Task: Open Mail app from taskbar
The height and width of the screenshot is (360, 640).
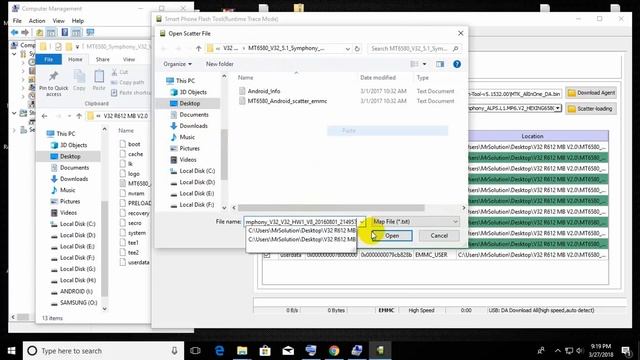Action: click(x=288, y=351)
